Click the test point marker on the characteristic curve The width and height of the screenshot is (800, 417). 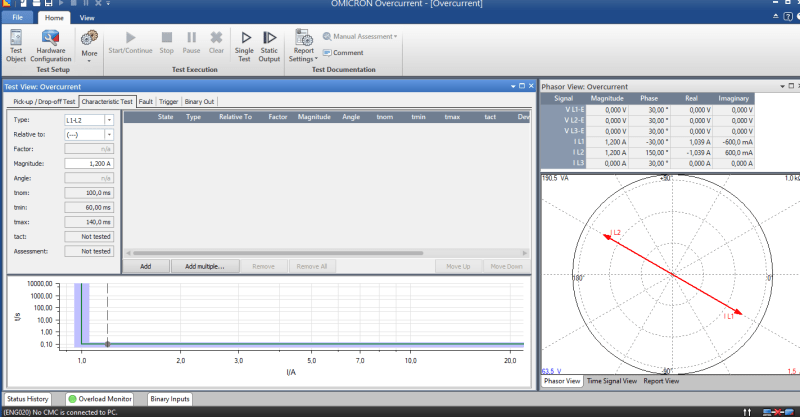(x=107, y=344)
